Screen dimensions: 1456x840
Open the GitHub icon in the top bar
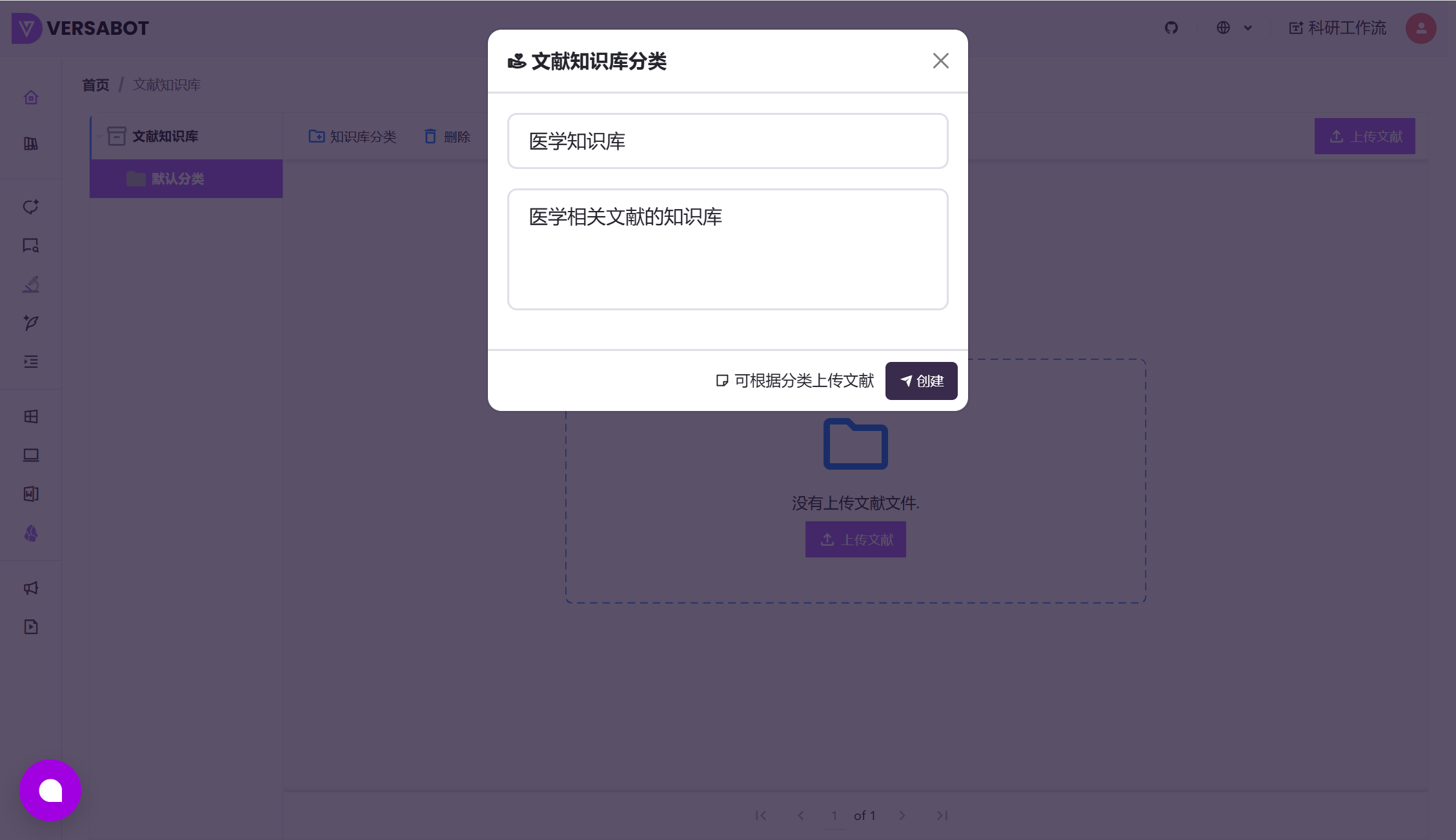pyautogui.click(x=1171, y=28)
